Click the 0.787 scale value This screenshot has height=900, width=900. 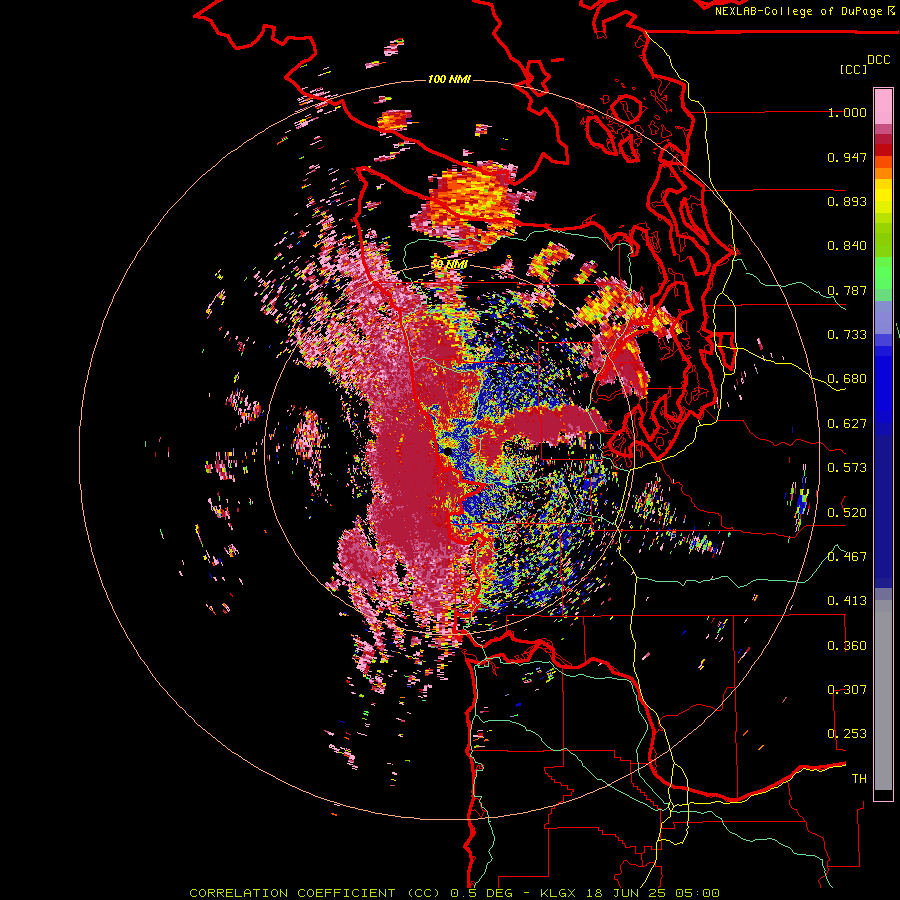click(x=847, y=290)
